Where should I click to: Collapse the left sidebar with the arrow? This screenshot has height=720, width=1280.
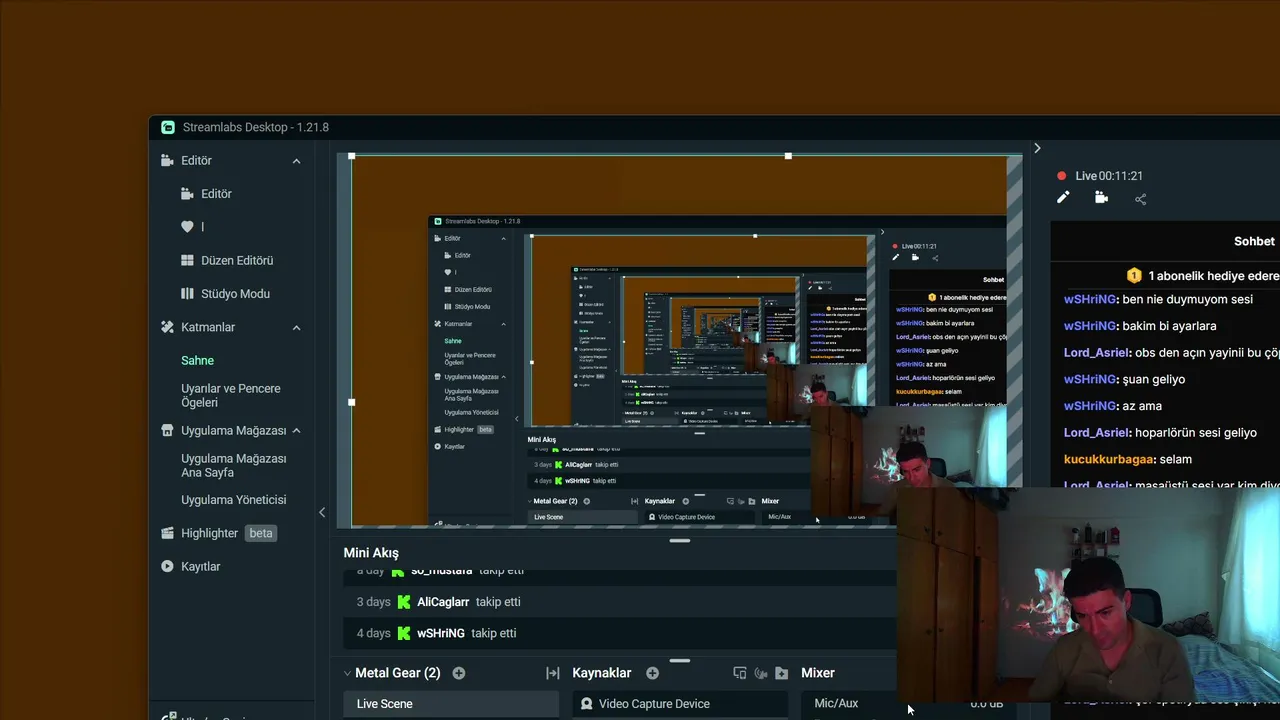(x=322, y=512)
